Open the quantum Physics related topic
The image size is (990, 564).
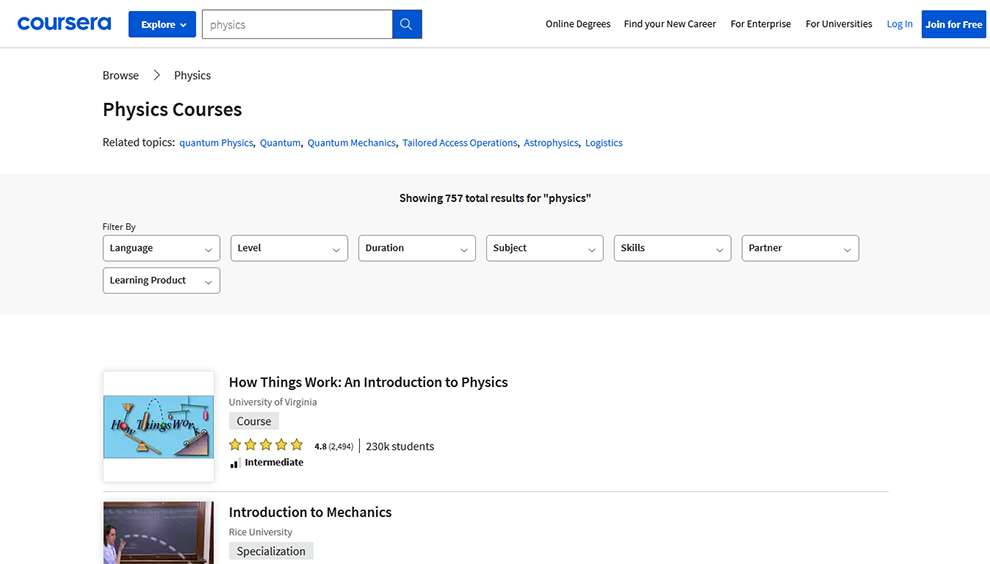tap(216, 143)
